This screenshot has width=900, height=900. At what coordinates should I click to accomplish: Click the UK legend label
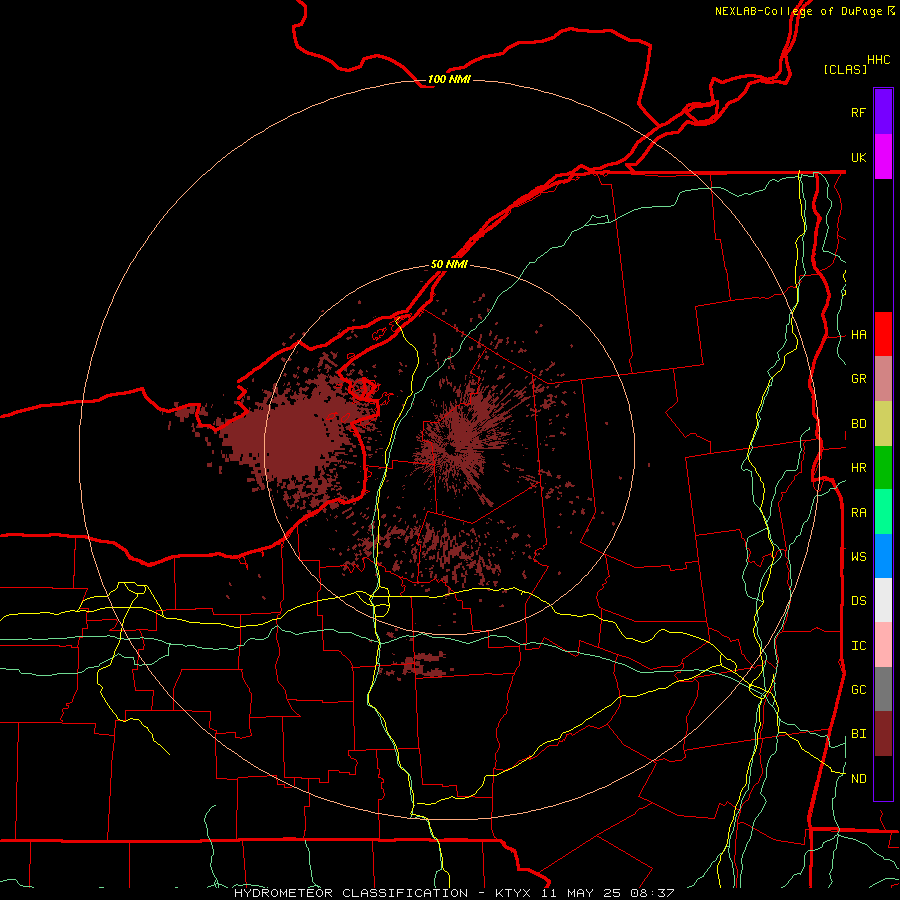click(x=858, y=157)
